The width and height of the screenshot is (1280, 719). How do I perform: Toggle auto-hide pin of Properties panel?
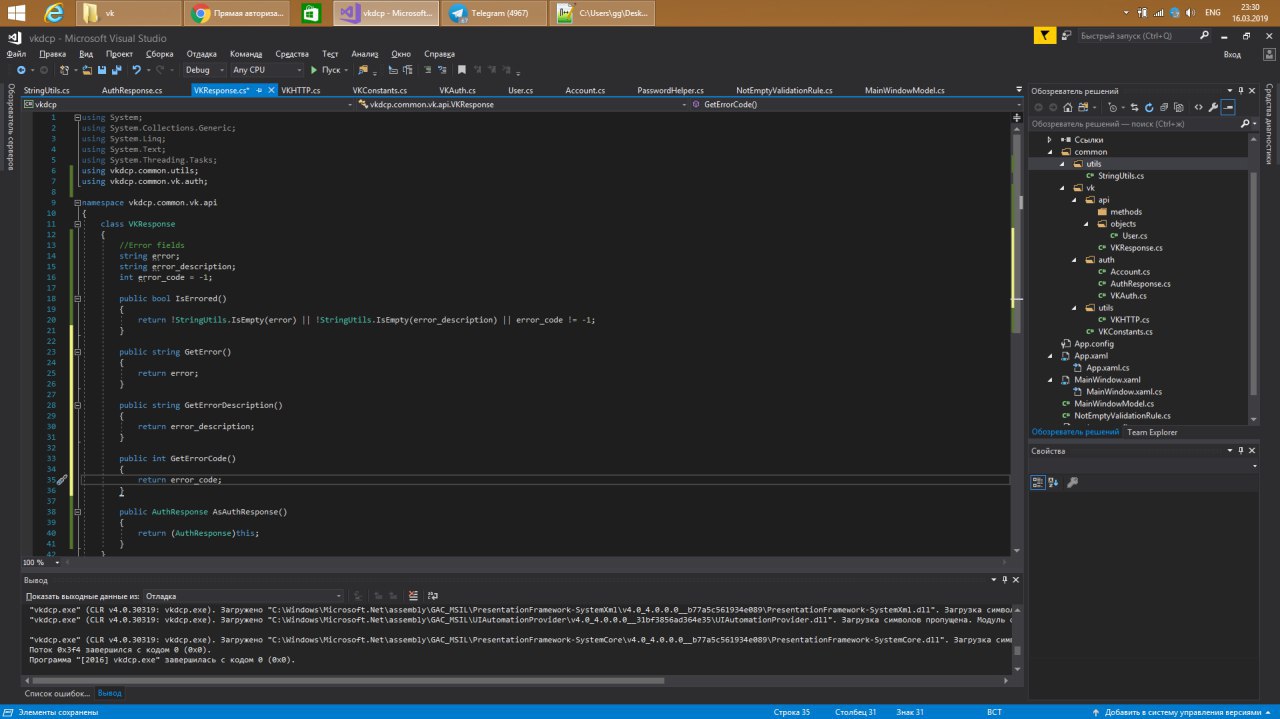[1241, 451]
